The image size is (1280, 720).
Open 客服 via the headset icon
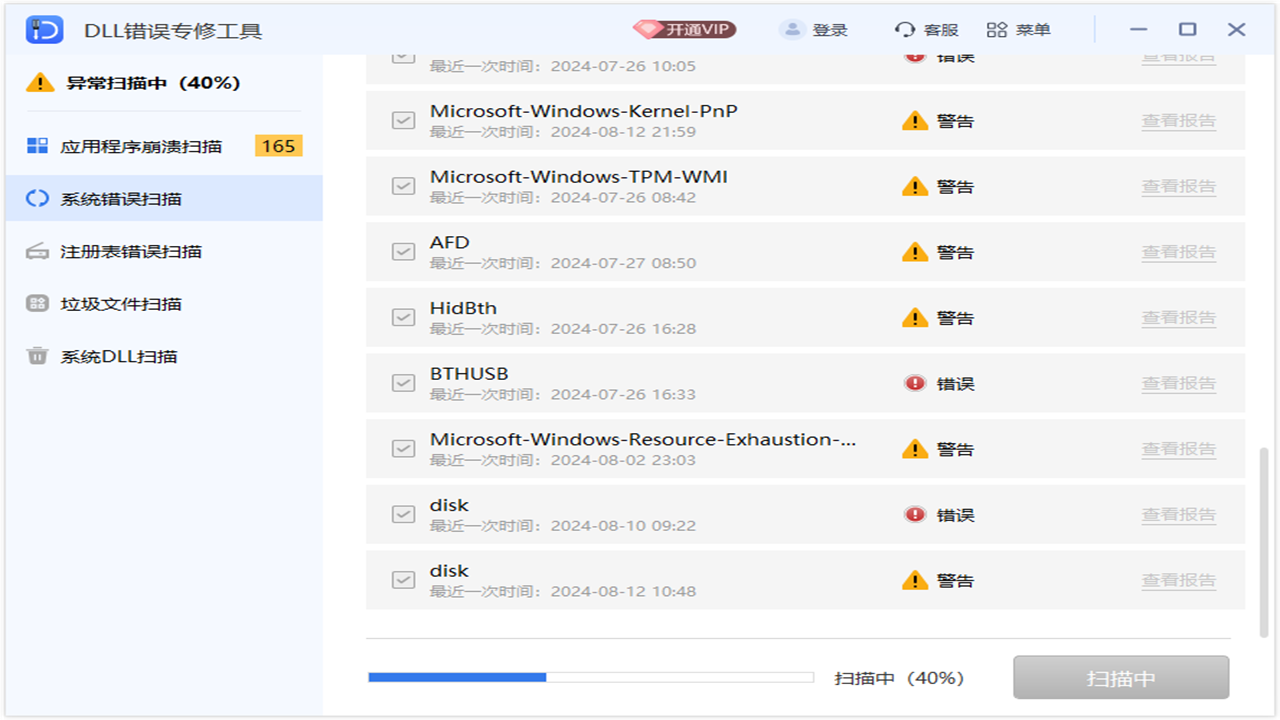coord(905,30)
